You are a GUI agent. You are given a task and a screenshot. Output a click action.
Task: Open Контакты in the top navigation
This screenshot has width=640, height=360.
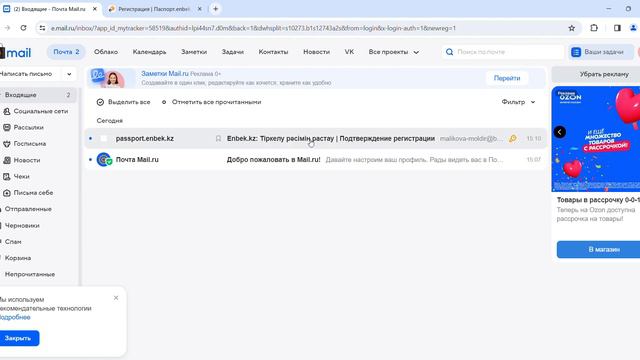tap(273, 52)
